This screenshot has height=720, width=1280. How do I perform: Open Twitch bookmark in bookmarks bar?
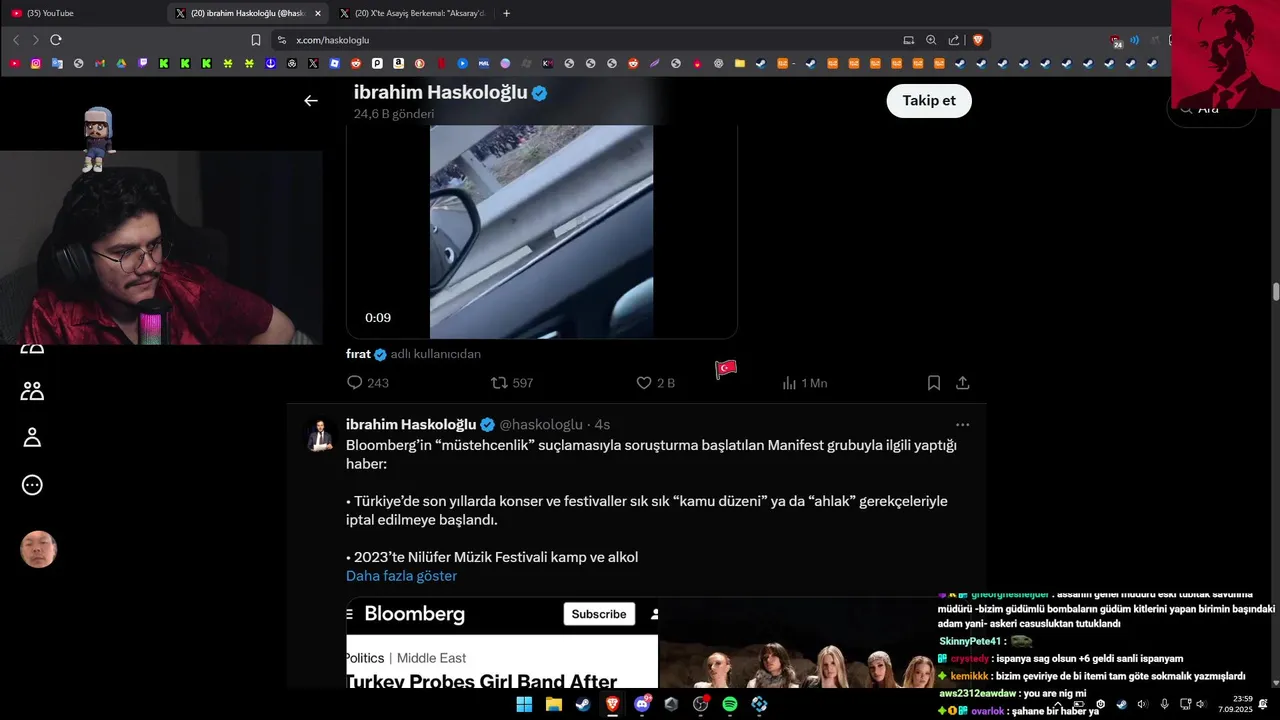pyautogui.click(x=143, y=63)
